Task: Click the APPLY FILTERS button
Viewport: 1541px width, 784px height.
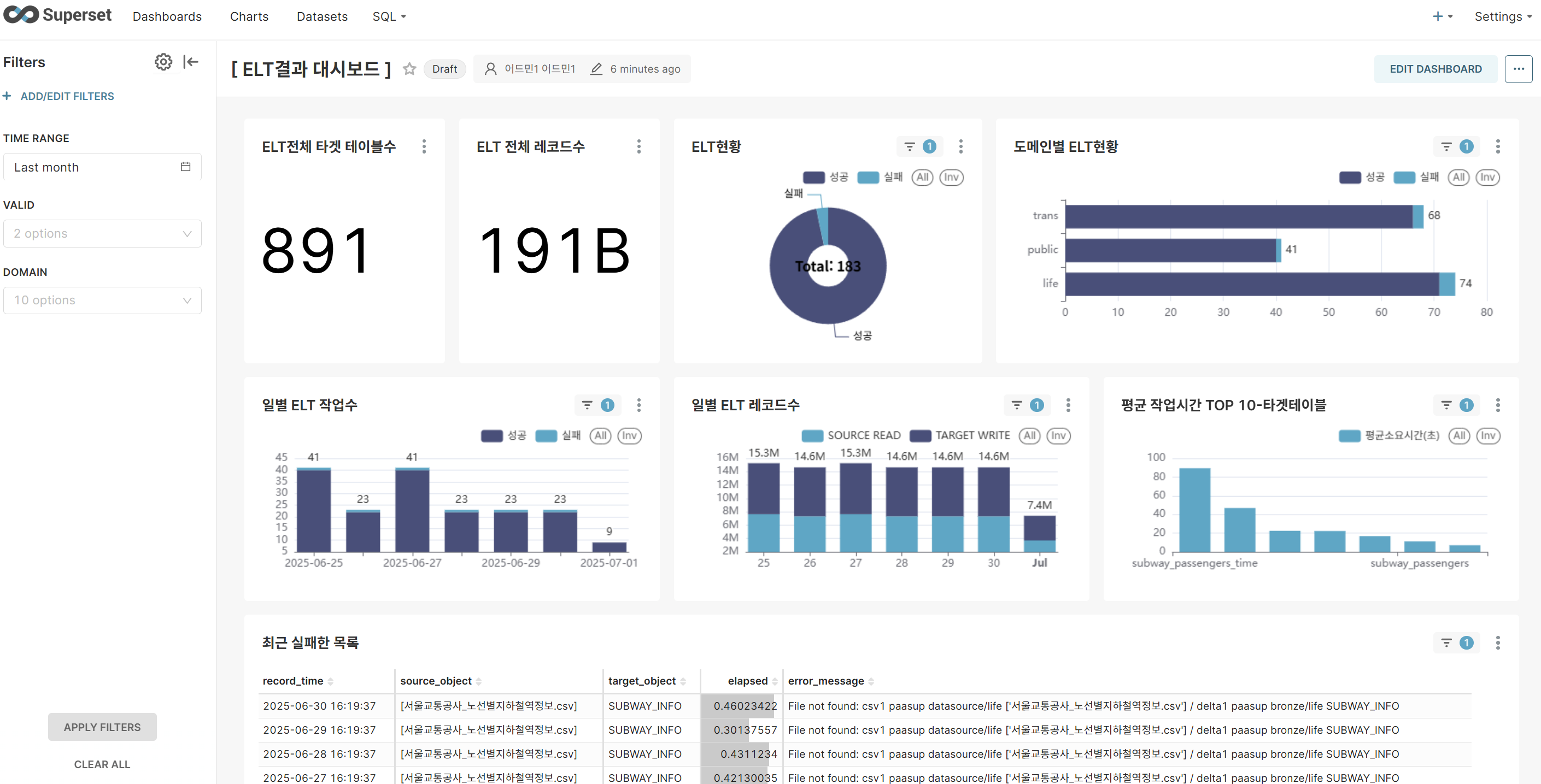Action: coord(102,727)
